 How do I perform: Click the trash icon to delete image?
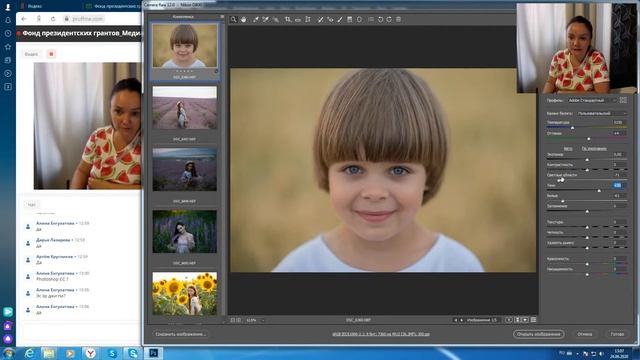[x=399, y=20]
